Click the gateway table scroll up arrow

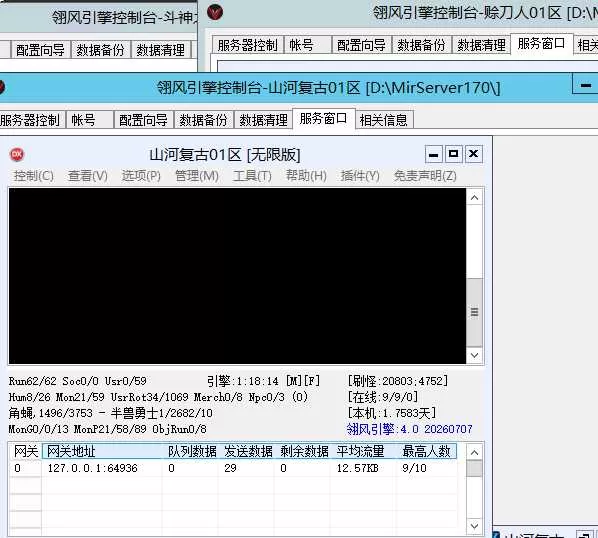coord(474,453)
